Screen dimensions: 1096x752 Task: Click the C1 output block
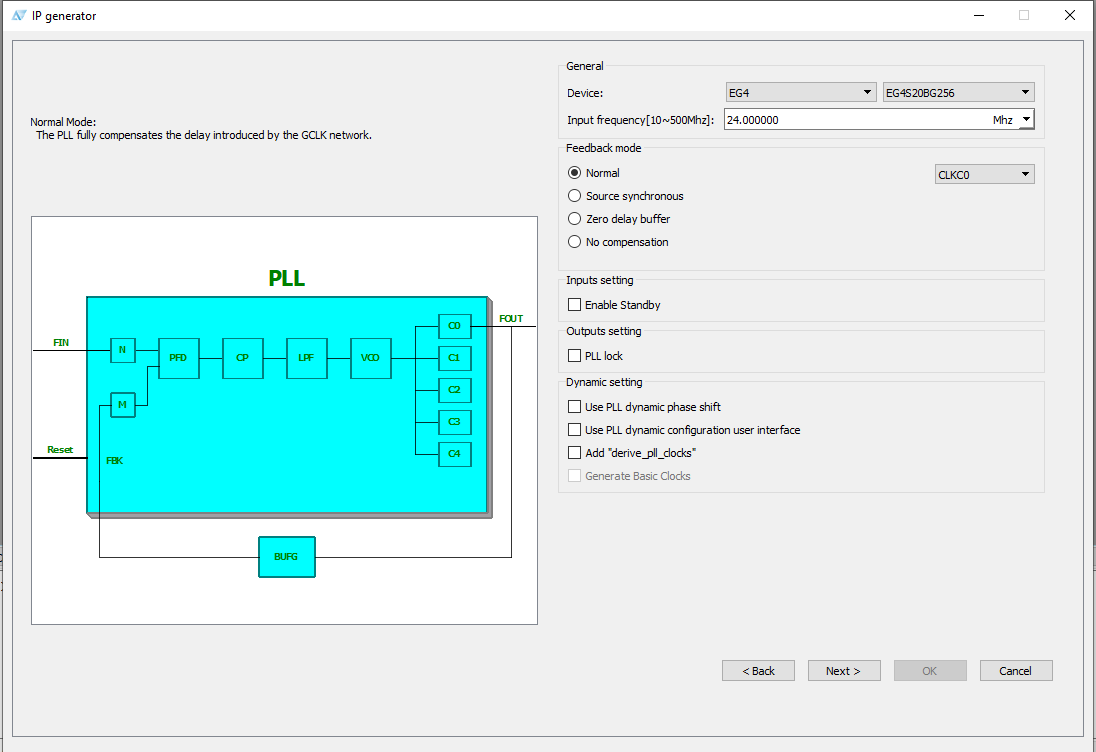(x=454, y=358)
